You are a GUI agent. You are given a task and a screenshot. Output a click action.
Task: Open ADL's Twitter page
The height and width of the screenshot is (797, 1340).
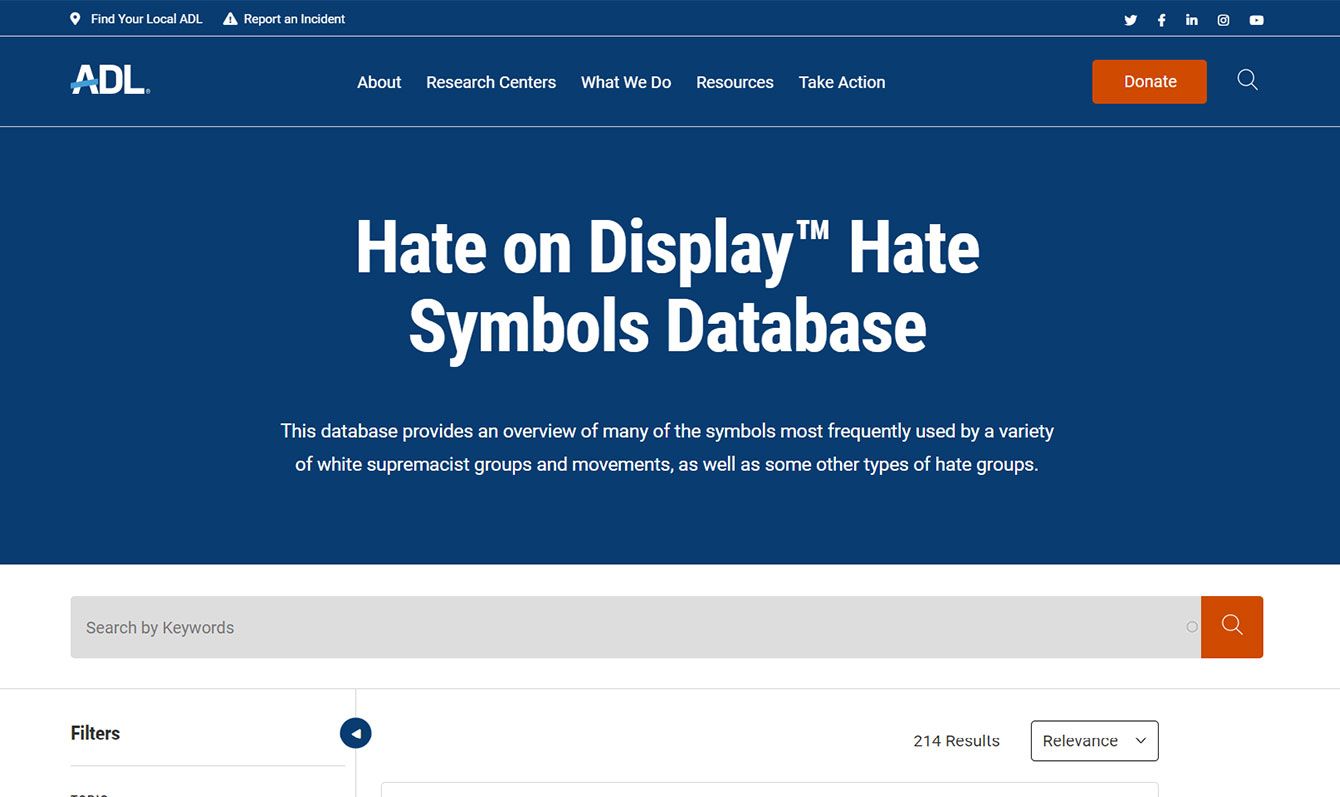[1130, 20]
